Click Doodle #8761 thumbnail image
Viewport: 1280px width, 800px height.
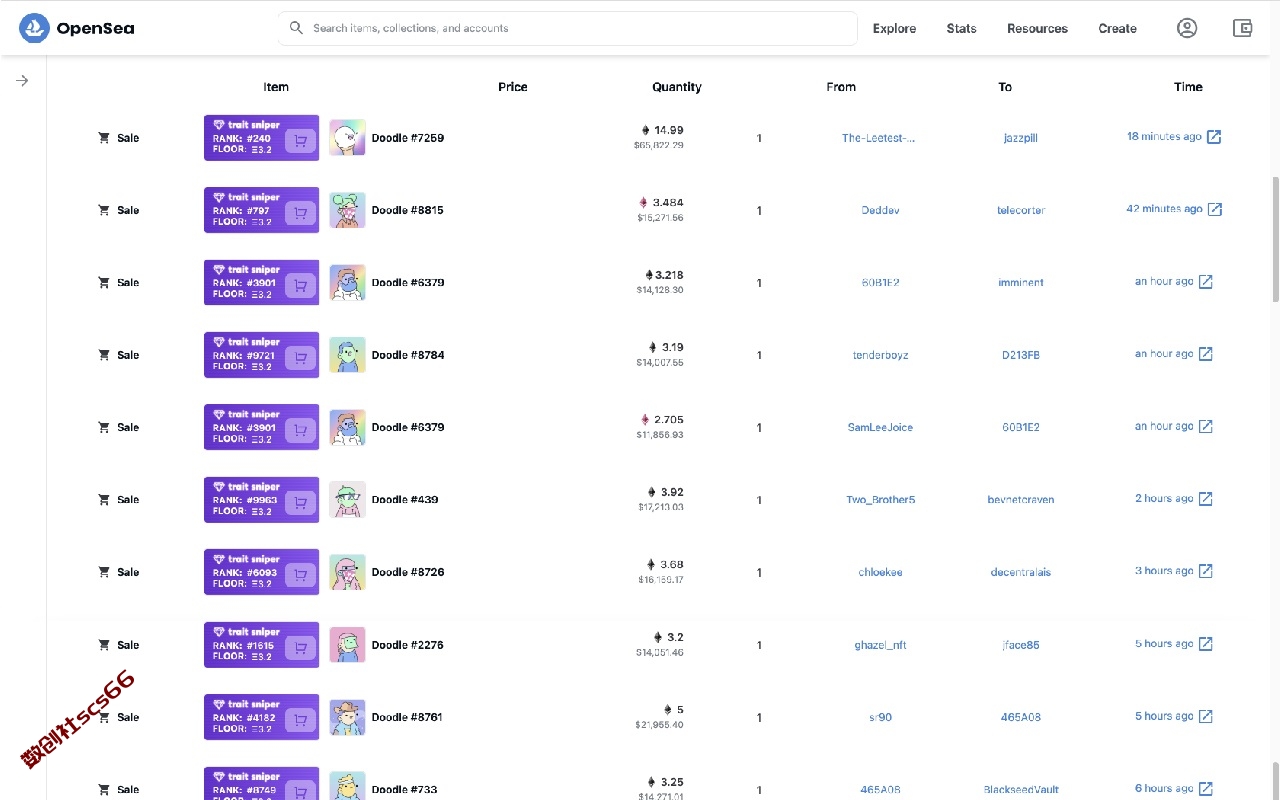(x=347, y=717)
